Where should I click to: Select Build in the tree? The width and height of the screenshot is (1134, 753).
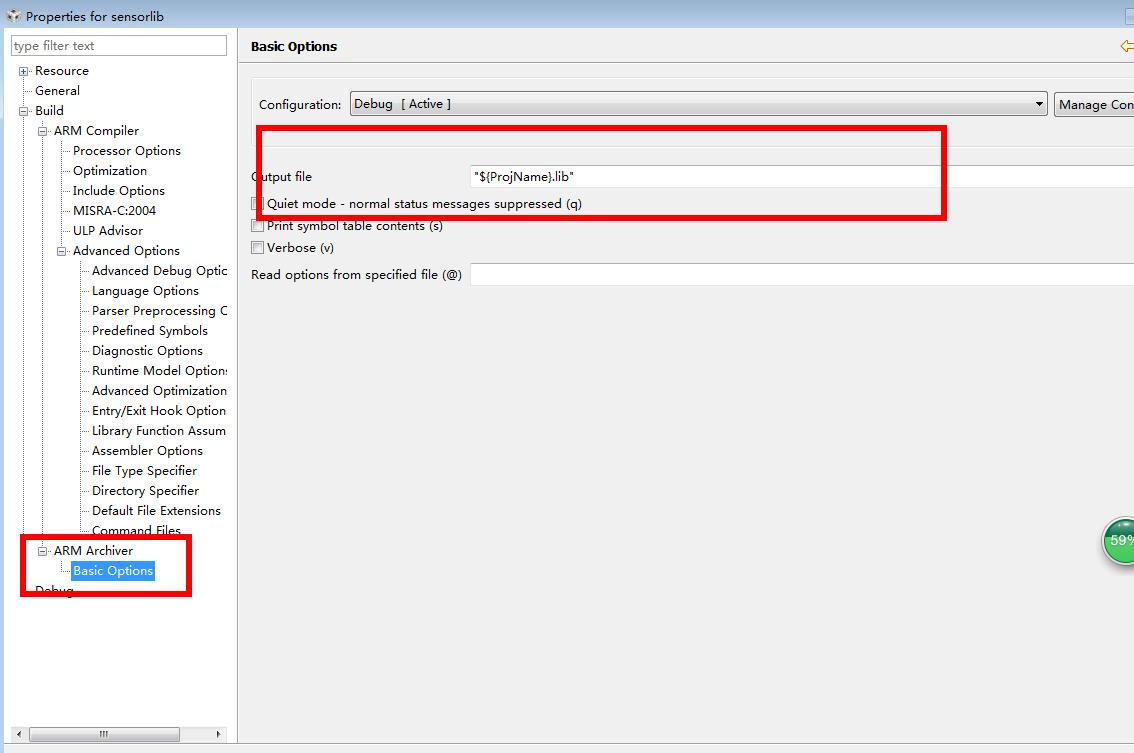click(49, 111)
